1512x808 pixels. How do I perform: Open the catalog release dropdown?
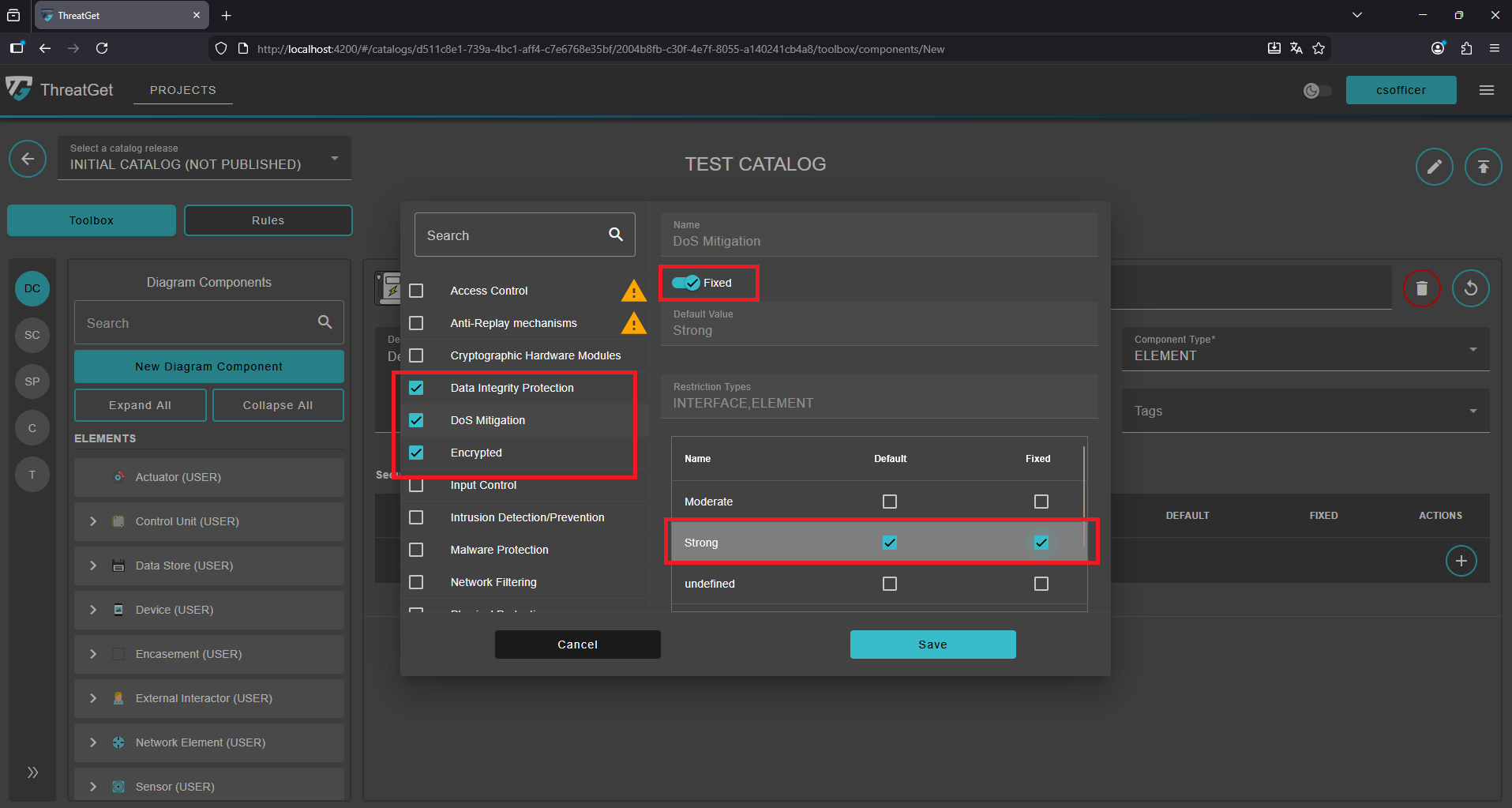[334, 157]
